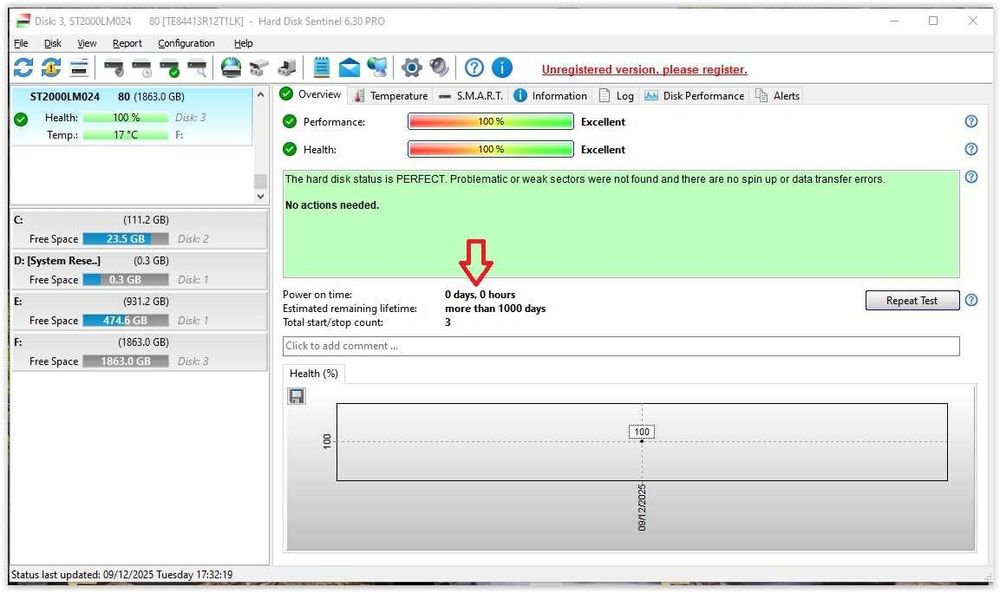Image resolution: width=1000 pixels, height=592 pixels.
Task: Click the help icon beside Performance bar
Action: [x=971, y=121]
